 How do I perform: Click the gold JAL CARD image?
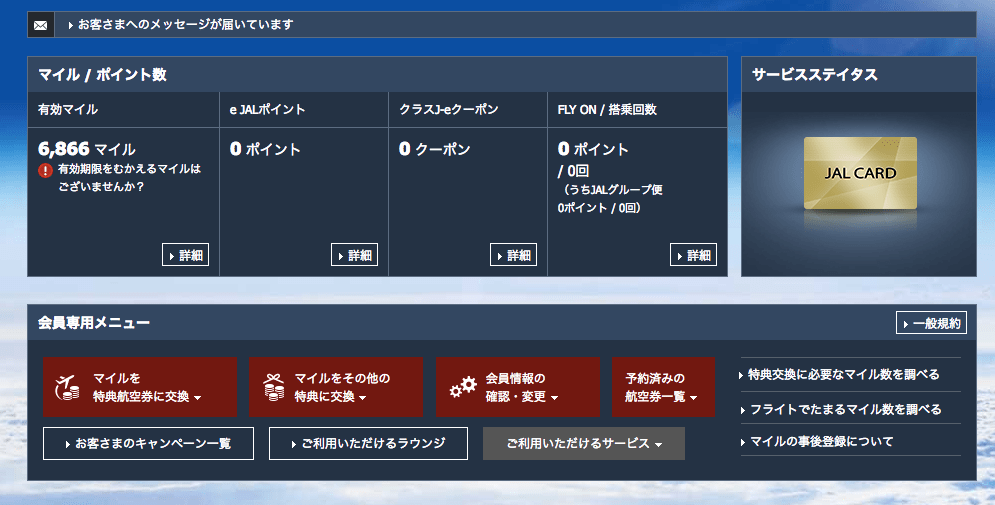(860, 173)
